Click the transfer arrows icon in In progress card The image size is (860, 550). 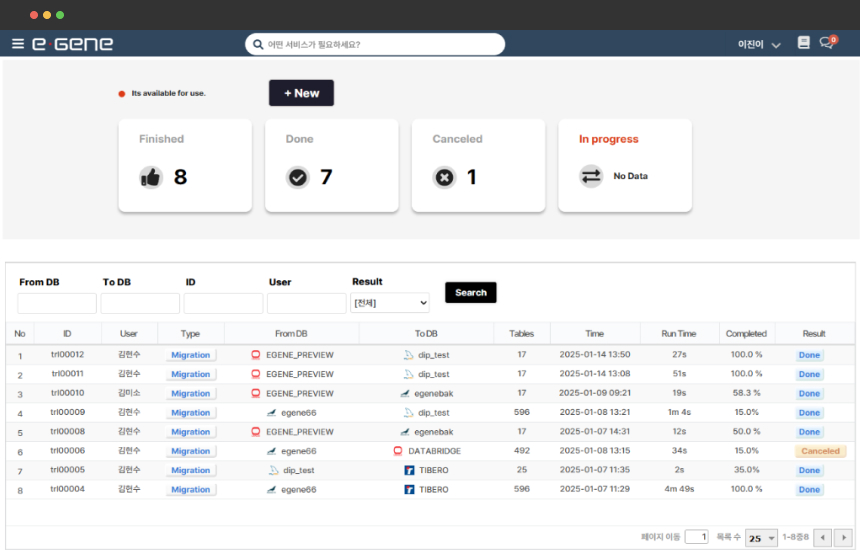coord(591,176)
